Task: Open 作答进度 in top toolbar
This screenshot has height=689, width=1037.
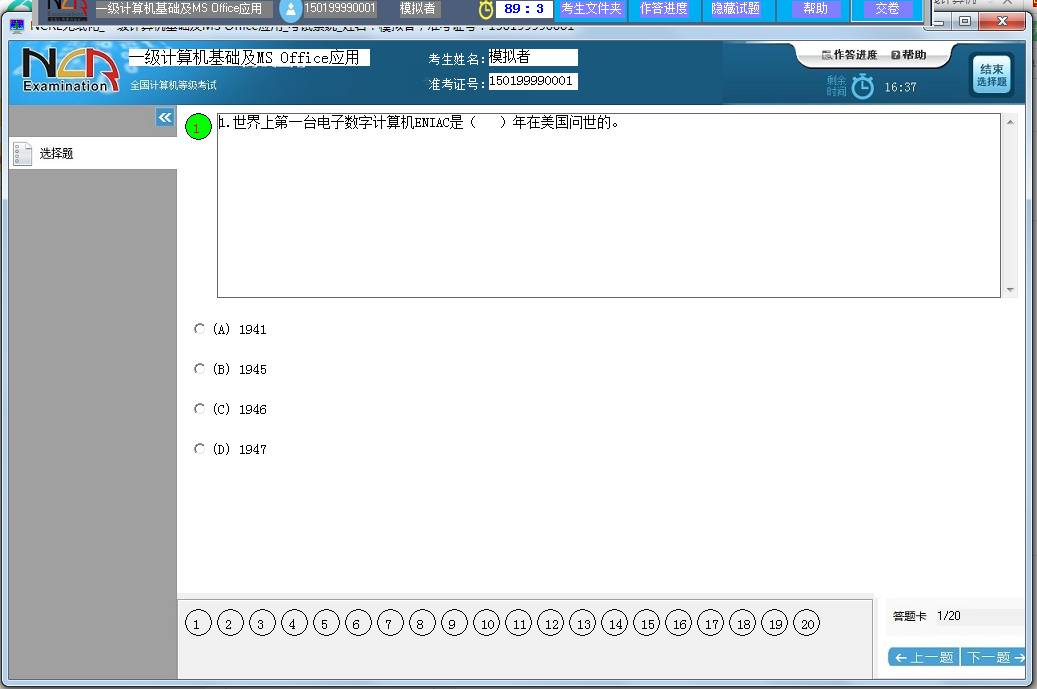Action: point(663,9)
